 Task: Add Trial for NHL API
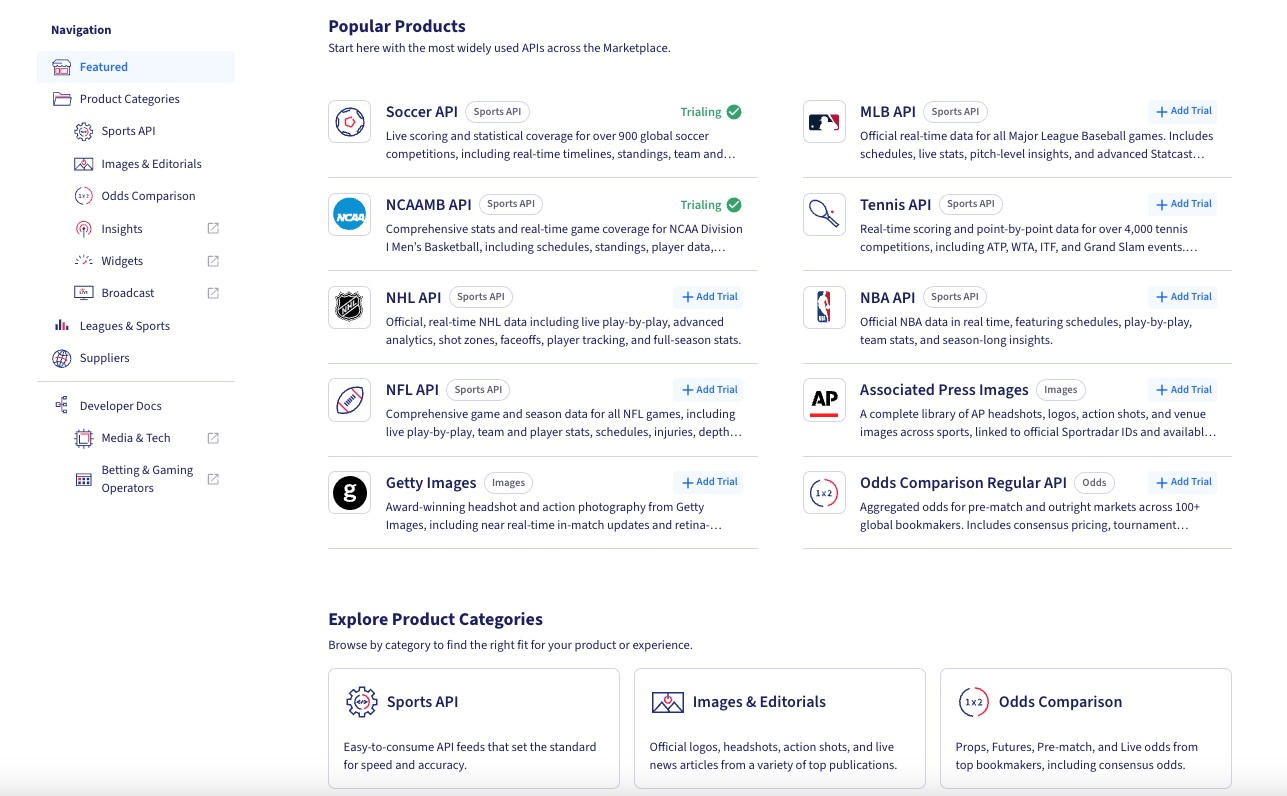pos(709,297)
